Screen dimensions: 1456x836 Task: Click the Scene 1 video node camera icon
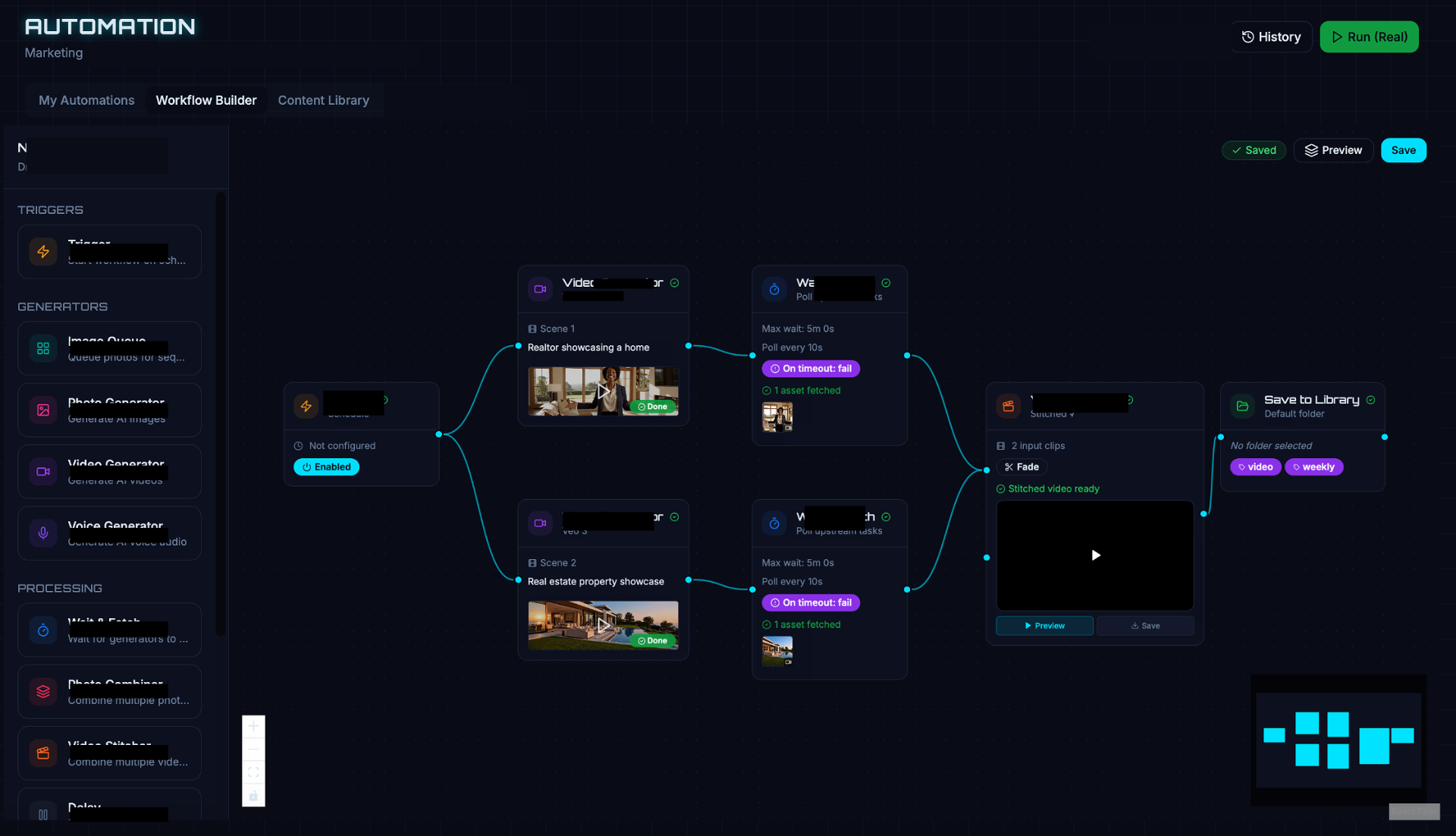(x=540, y=289)
